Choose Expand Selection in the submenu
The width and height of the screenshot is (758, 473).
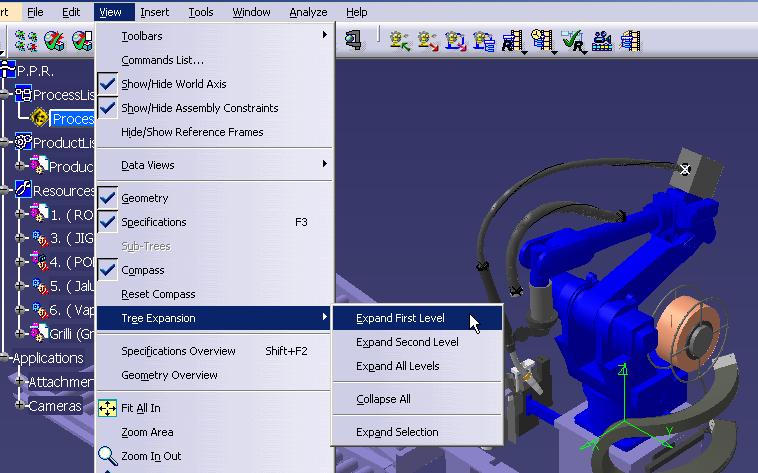[418, 432]
